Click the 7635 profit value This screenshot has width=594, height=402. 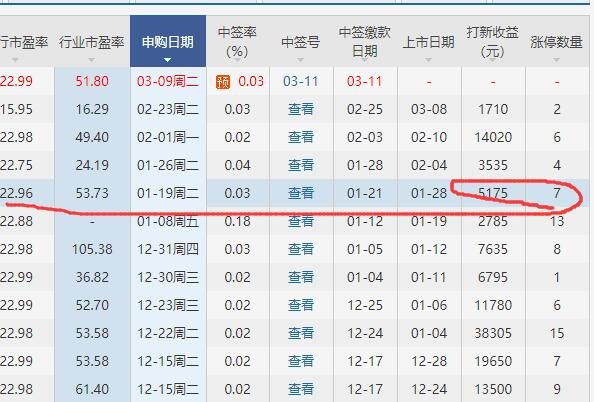point(493,249)
